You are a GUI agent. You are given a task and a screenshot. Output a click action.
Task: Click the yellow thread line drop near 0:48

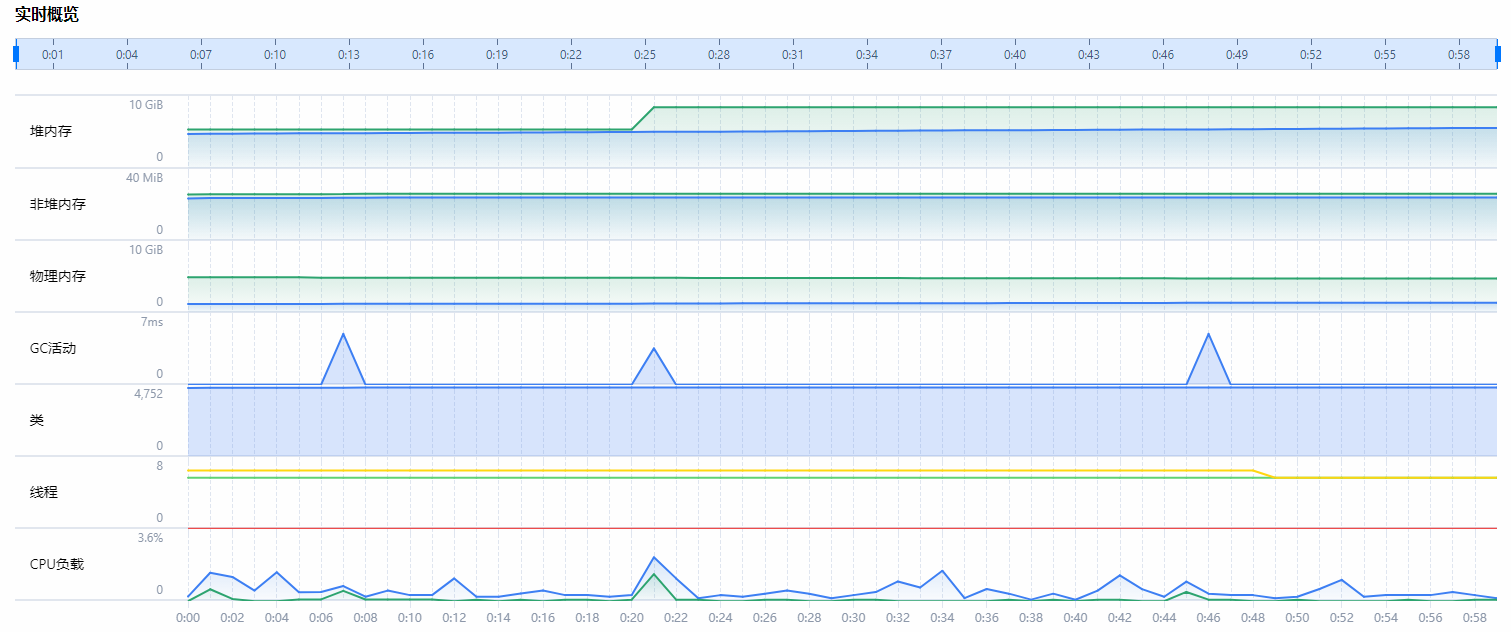tap(1263, 474)
